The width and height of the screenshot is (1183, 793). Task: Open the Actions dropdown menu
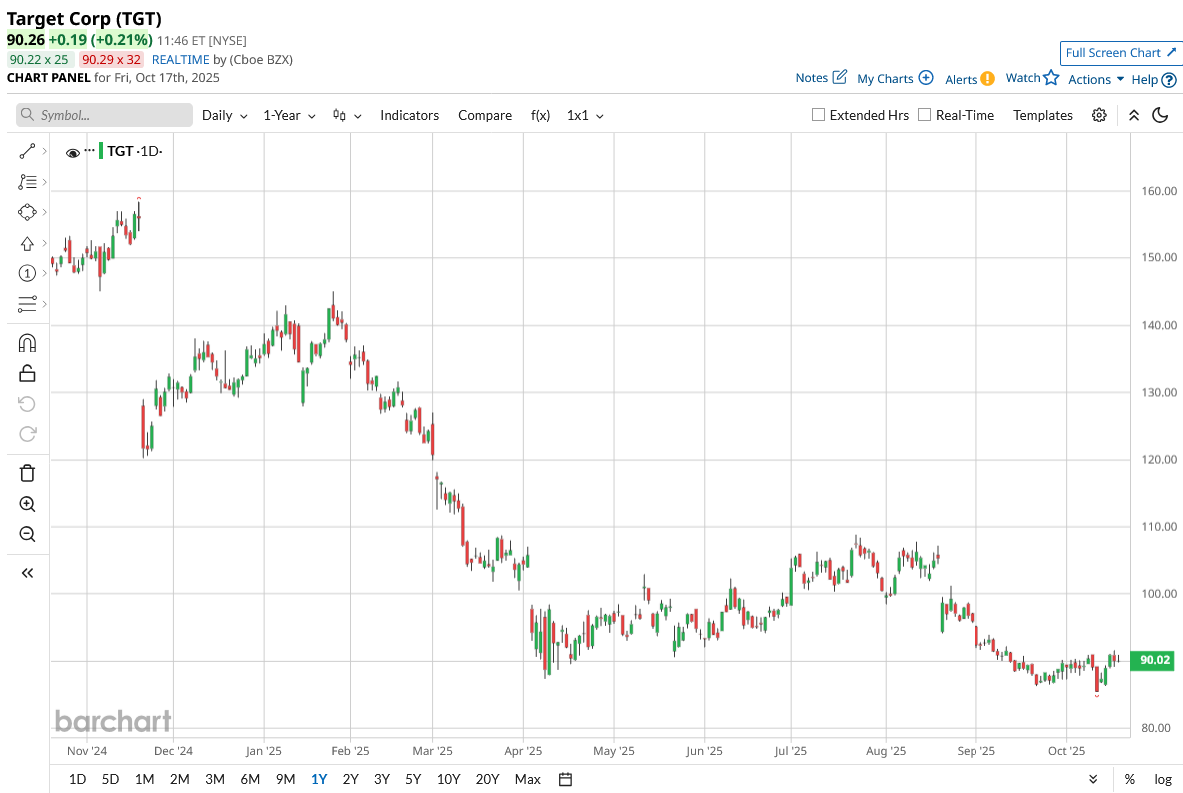[x=1096, y=79]
